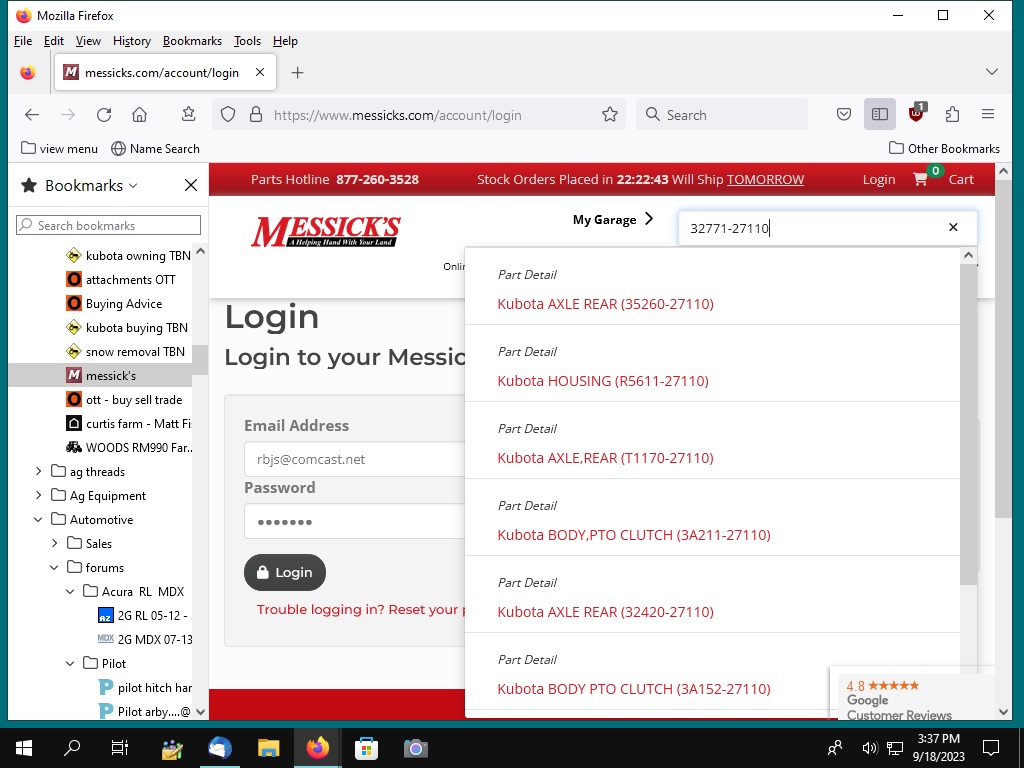This screenshot has width=1024, height=768.
Task: Collapse the Acura RL MDX folder
Action: point(71,592)
